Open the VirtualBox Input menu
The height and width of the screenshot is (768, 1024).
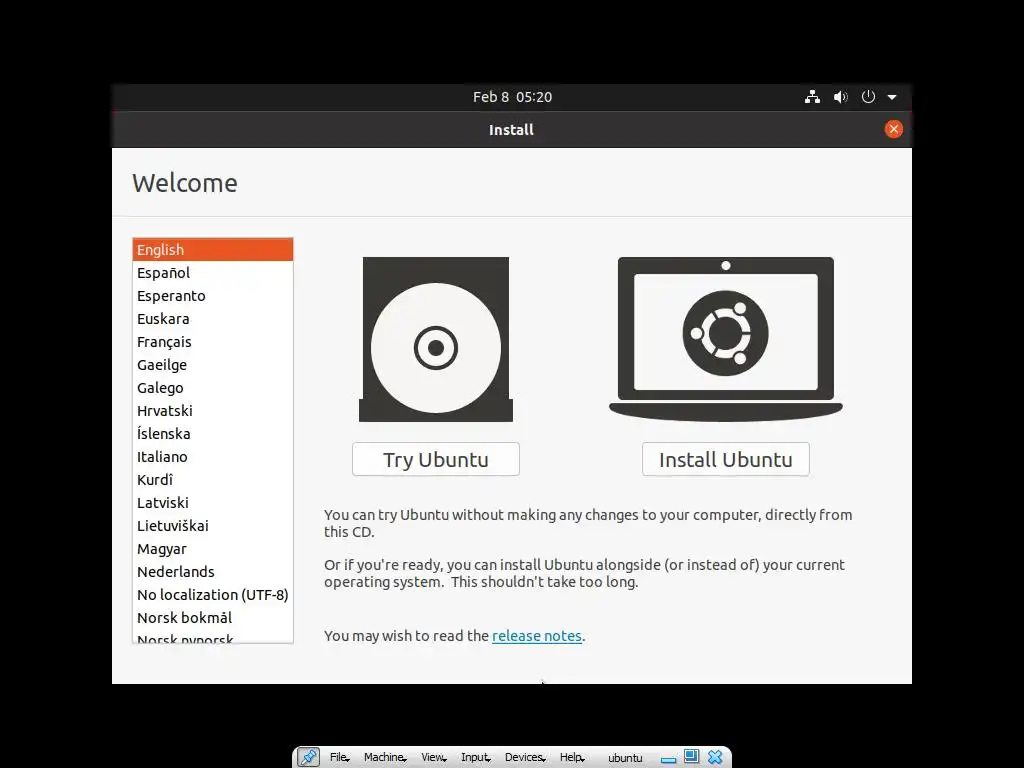pos(475,757)
